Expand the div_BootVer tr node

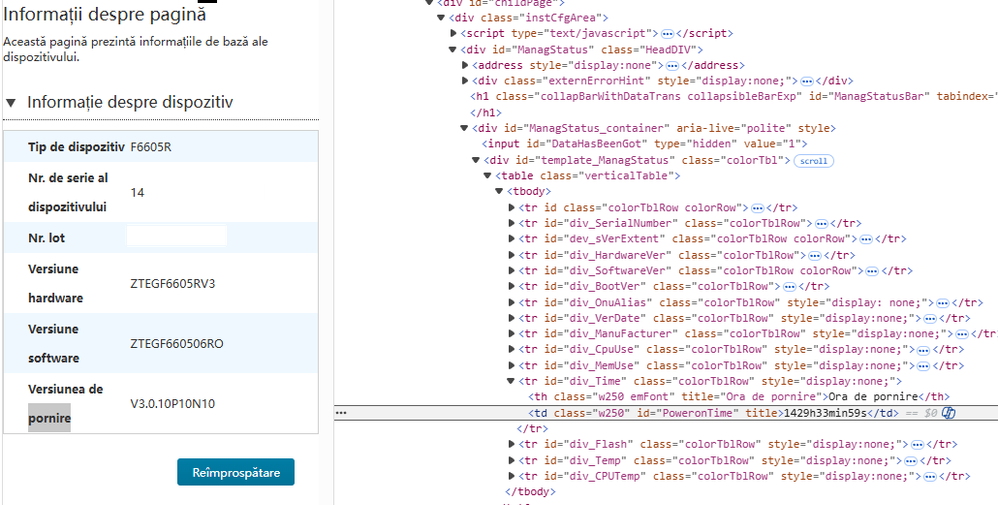[512, 287]
